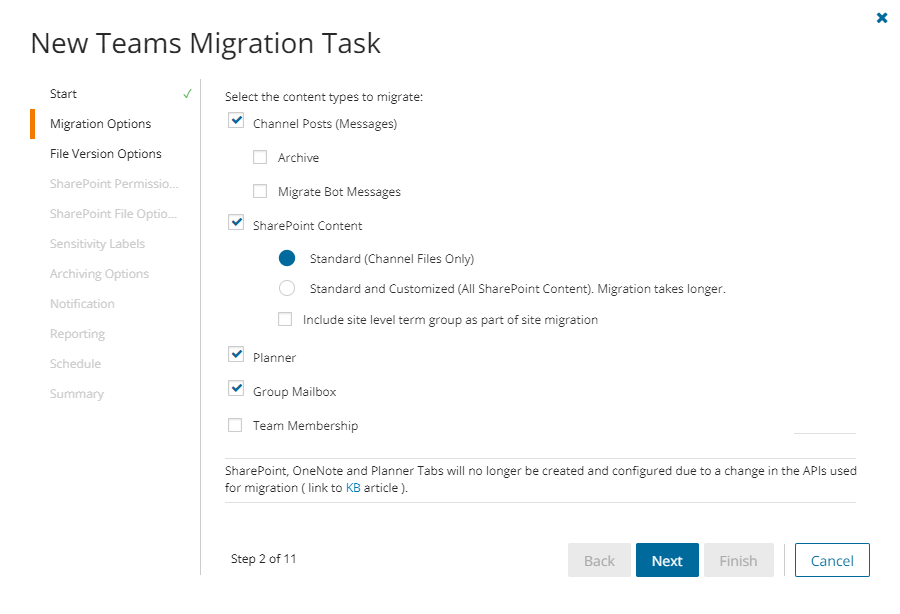
Task: Choose Standard and Customized radio option
Action: [x=287, y=289]
